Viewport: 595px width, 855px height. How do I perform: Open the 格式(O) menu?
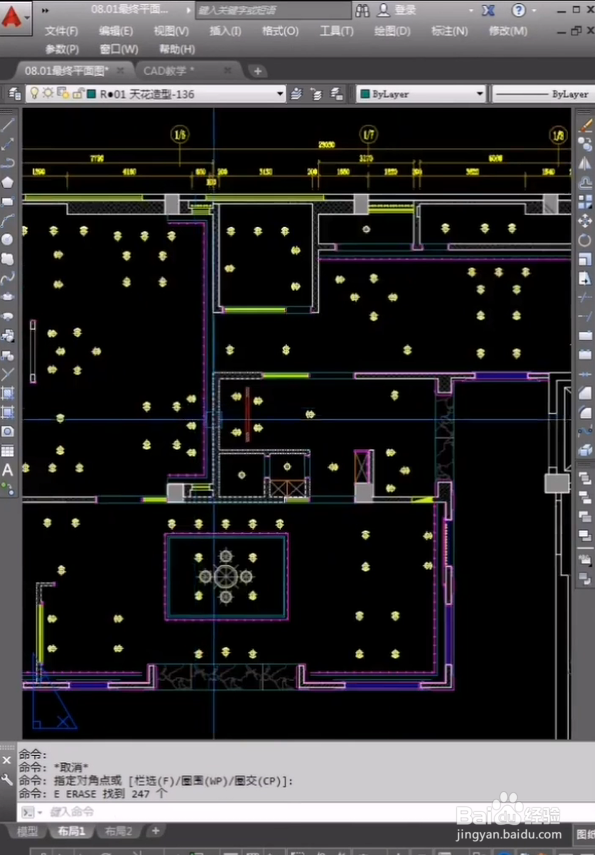pos(280,31)
